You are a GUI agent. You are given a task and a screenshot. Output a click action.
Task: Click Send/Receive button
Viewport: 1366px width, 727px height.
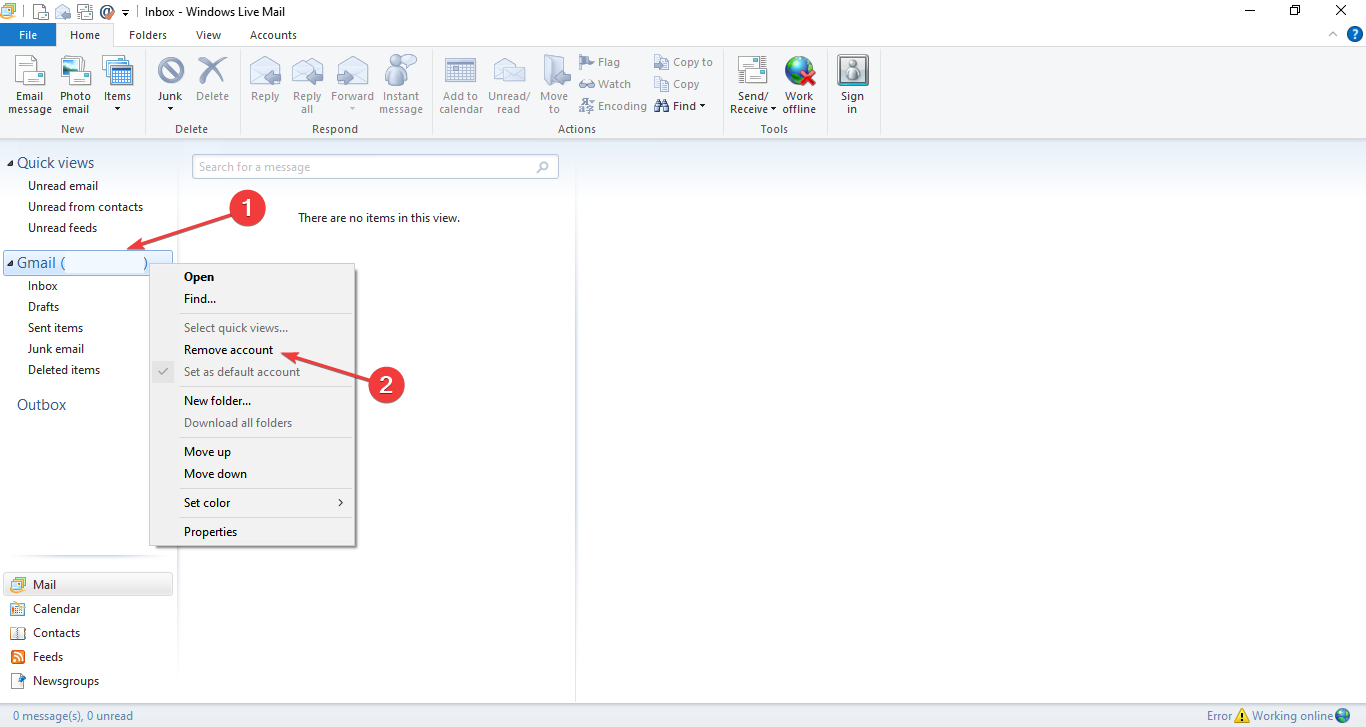[753, 85]
